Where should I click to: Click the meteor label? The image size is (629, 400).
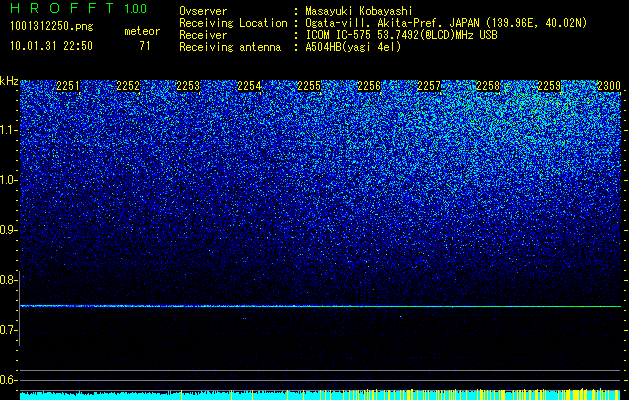coord(142,31)
